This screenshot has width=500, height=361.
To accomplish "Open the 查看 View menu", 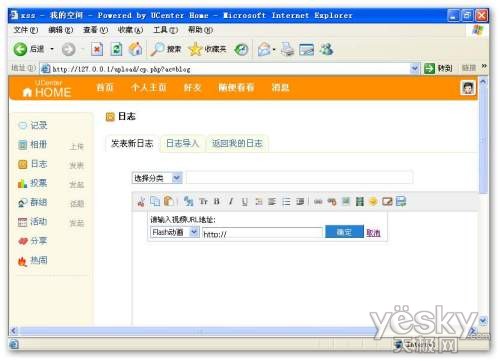I will coord(95,30).
